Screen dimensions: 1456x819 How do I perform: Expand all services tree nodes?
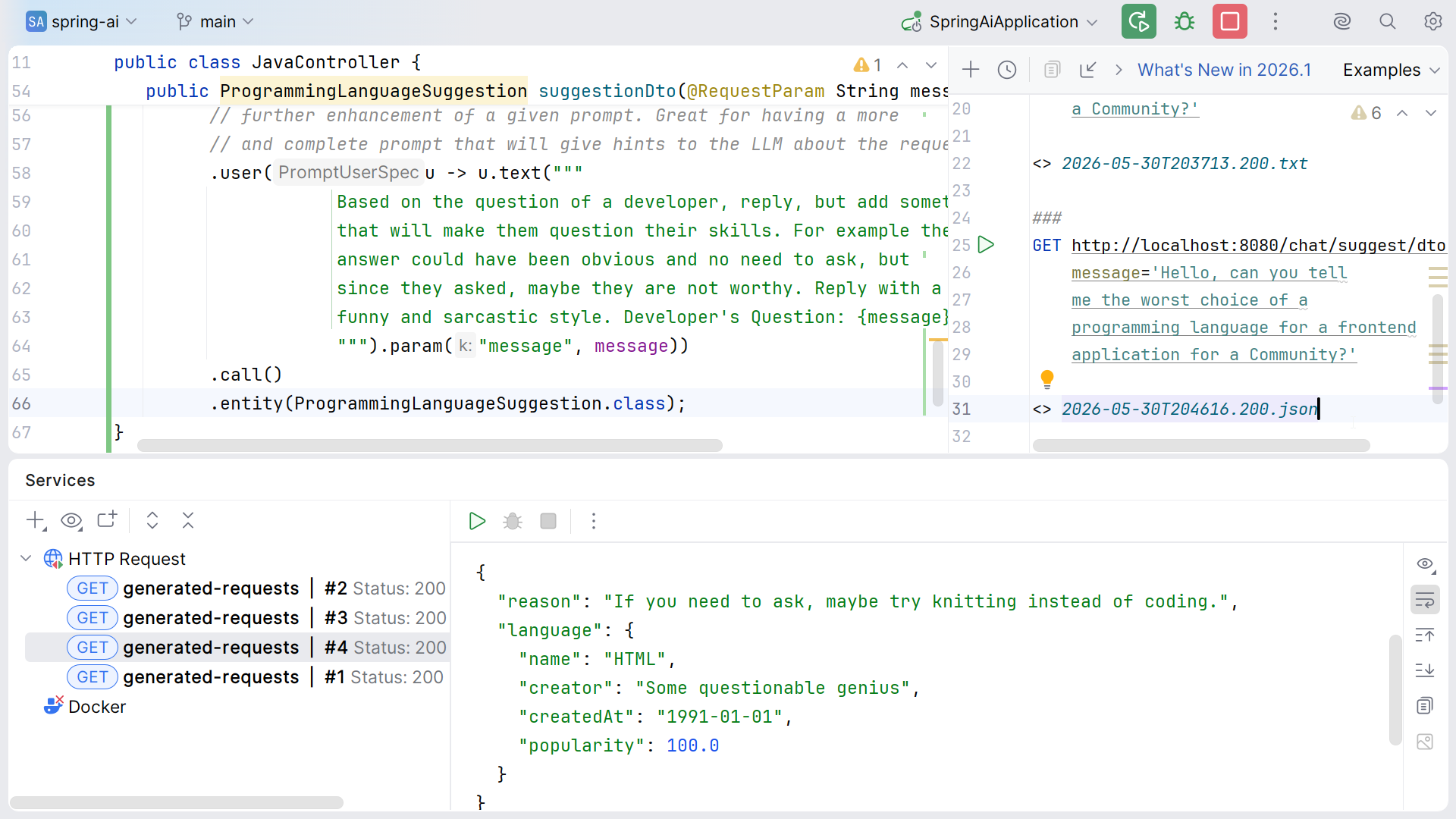152,520
